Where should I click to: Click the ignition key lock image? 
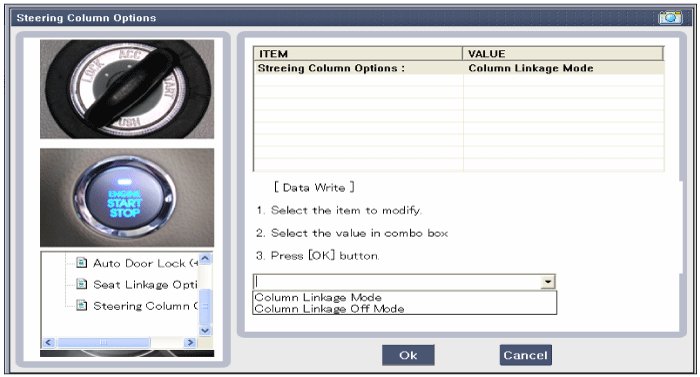coord(127,89)
